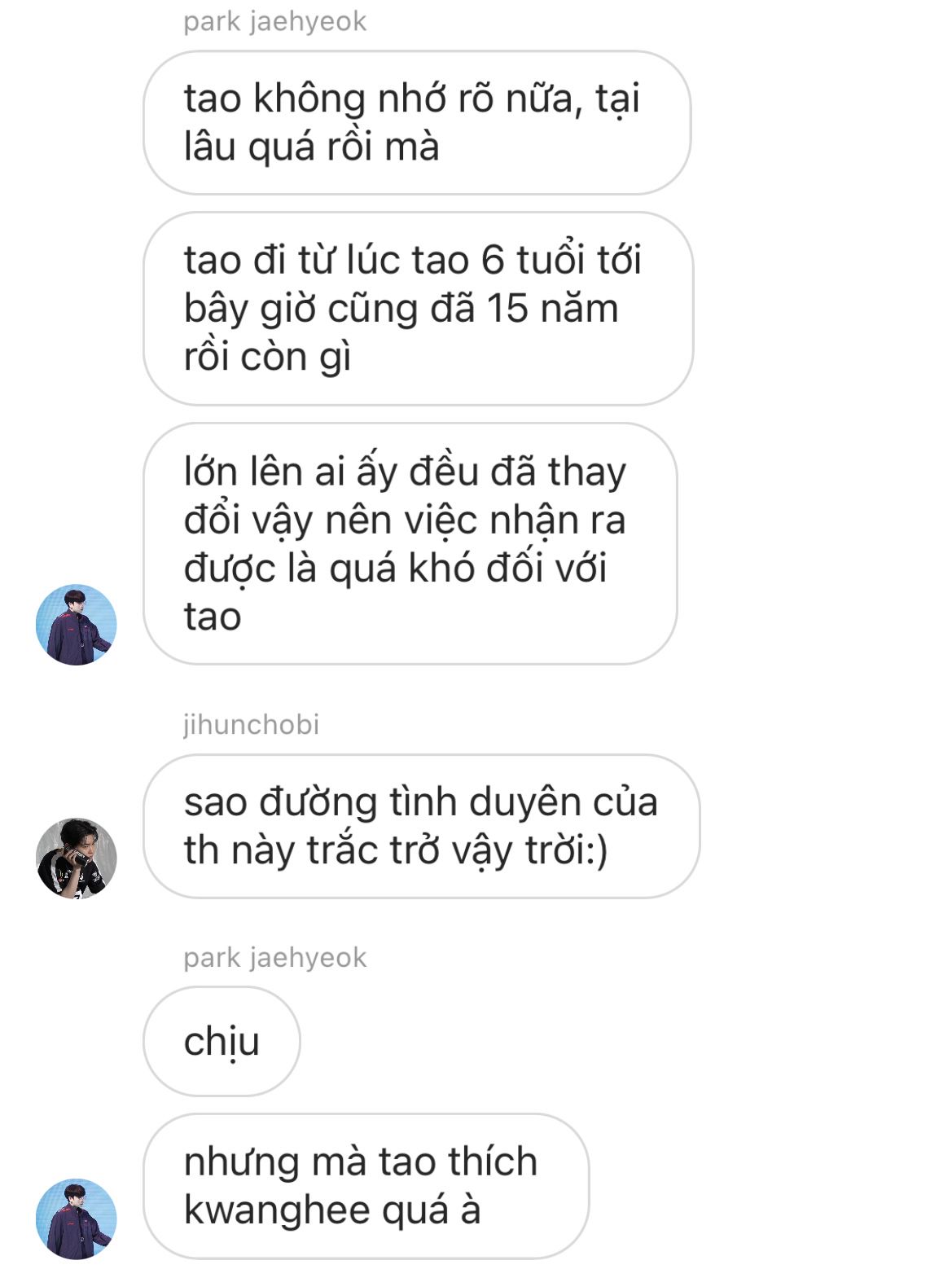Click the top 'park jaehyeok' sender name
Viewport: 952px width, 1278px height.
(x=274, y=21)
